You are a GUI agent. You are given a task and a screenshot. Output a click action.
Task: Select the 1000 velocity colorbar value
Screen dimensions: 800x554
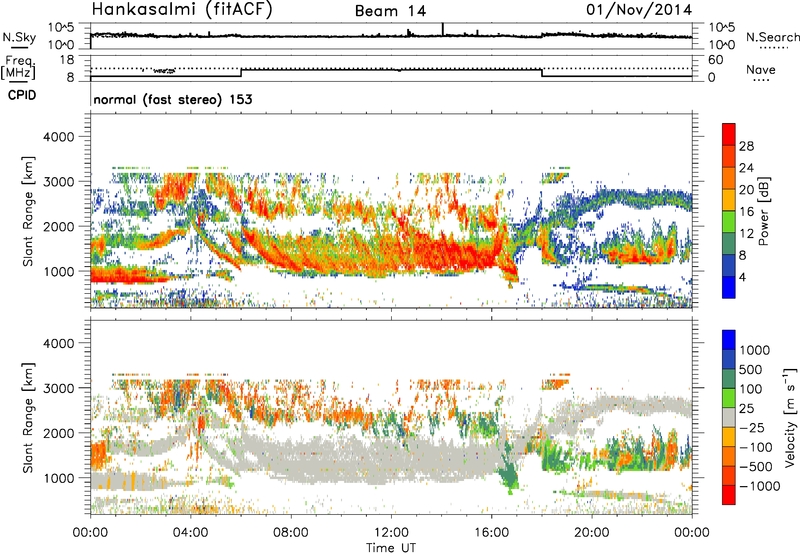click(755, 350)
